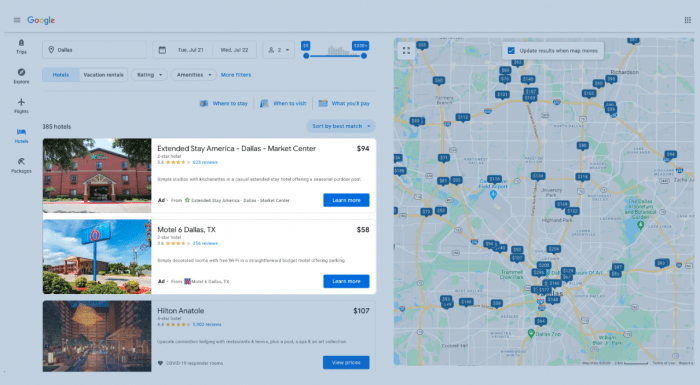The image size is (700, 385).
Task: Go to Trips in sidebar
Action: [21, 46]
